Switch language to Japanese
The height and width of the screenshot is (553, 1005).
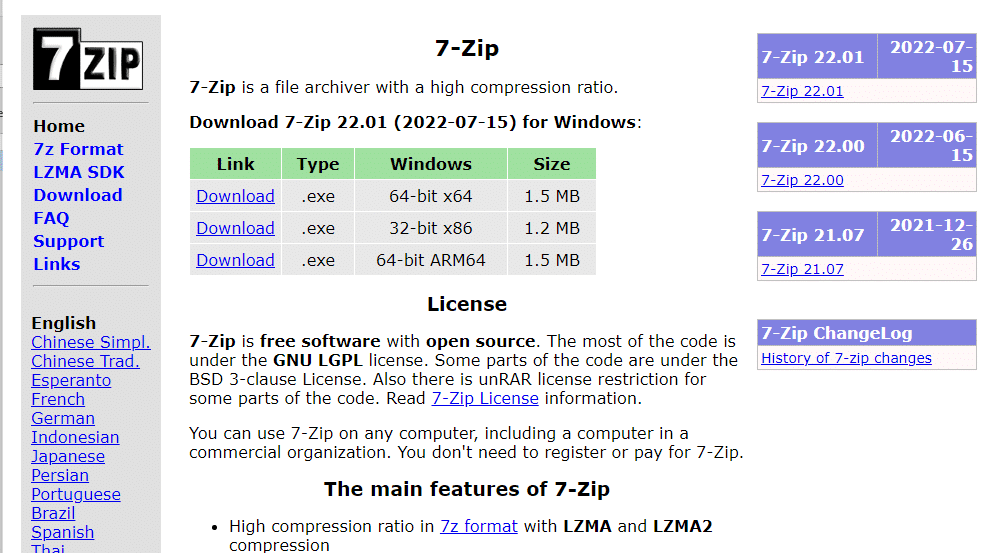pyautogui.click(x=68, y=457)
